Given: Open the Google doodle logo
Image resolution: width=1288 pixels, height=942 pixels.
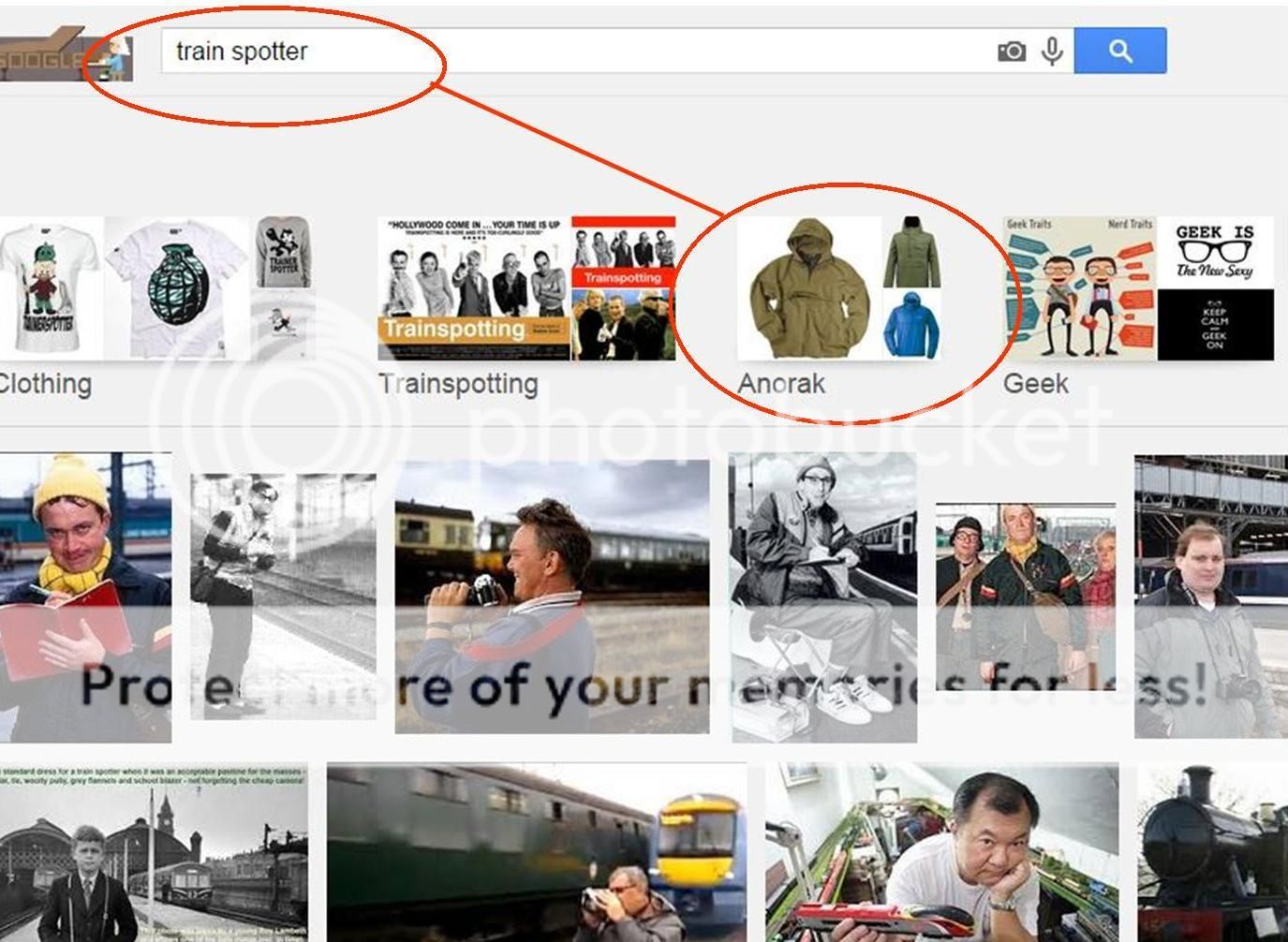Looking at the screenshot, I should click(66, 56).
